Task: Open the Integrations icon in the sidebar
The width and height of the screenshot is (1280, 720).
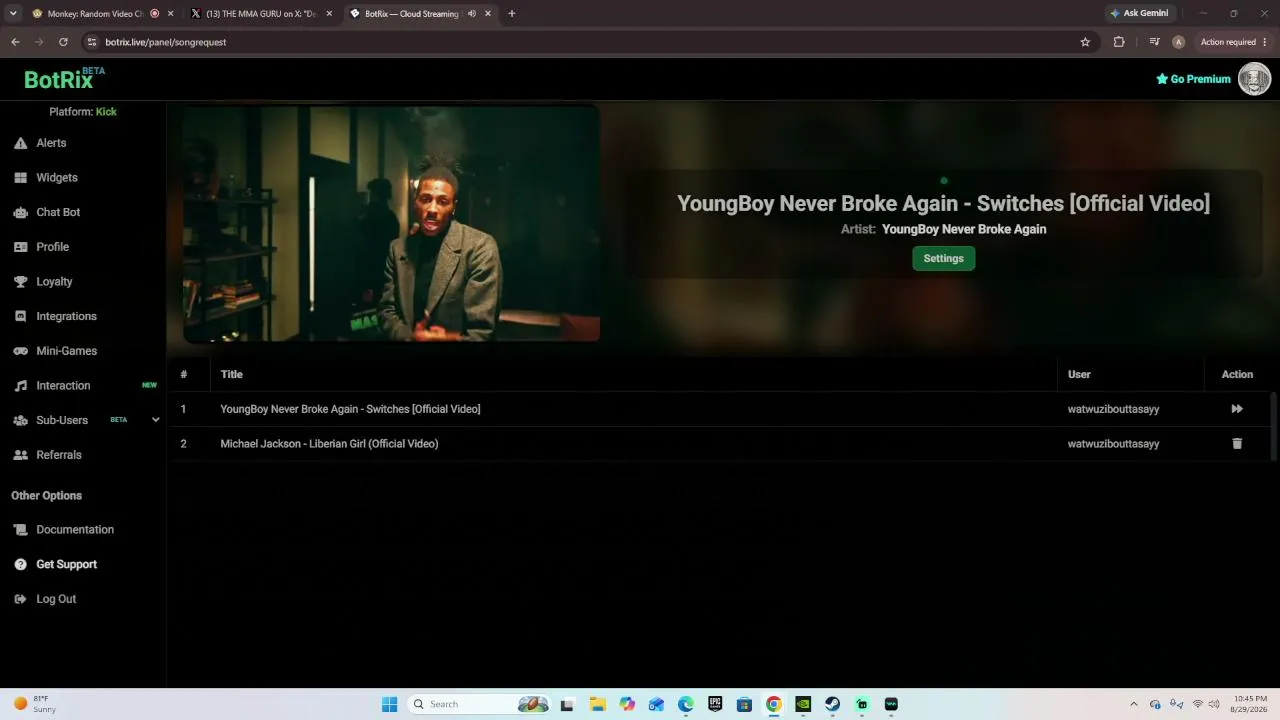Action: coord(20,316)
